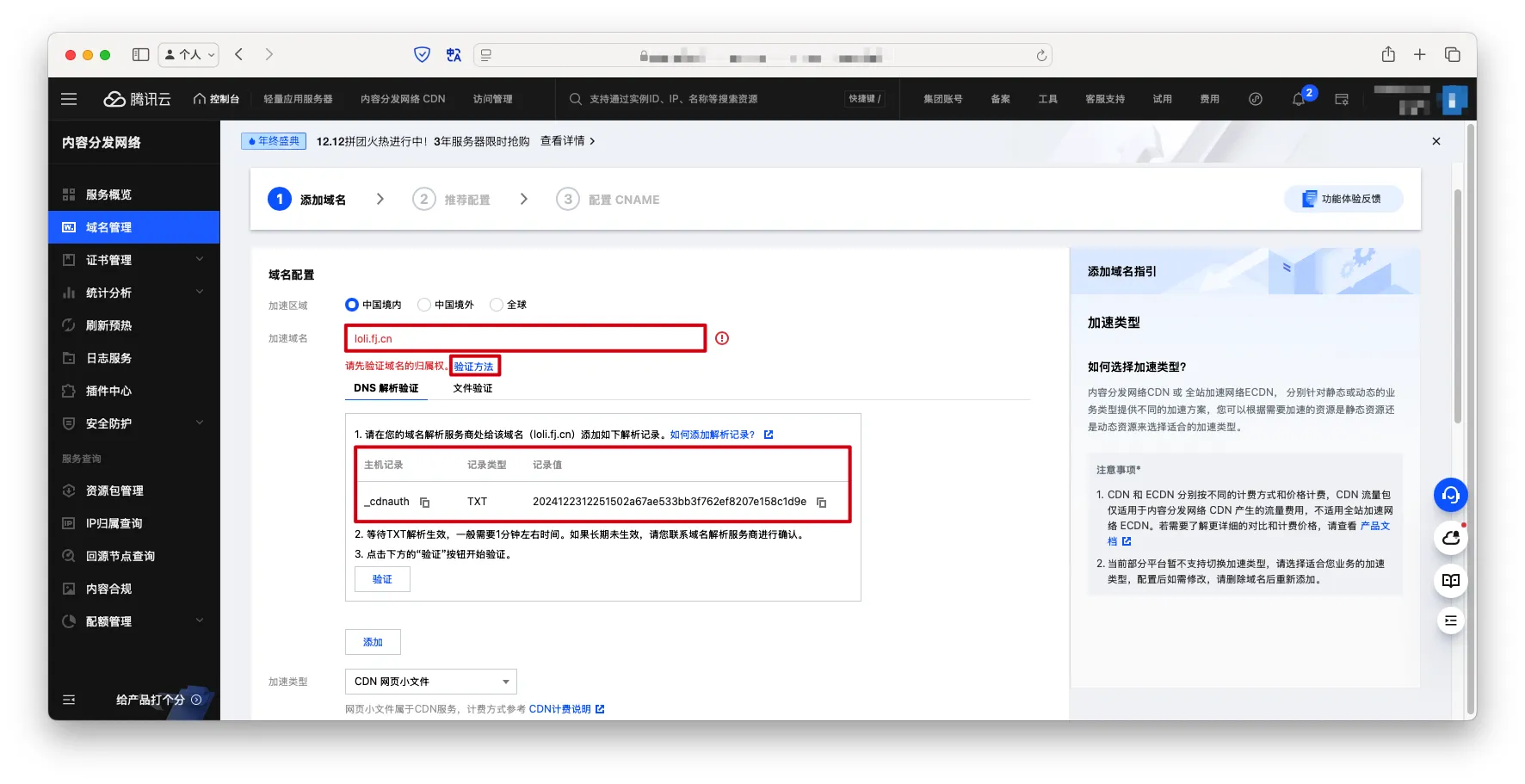Viewport: 1525px width, 784px height.
Task: Click the Safari translate icon
Action: click(x=454, y=55)
